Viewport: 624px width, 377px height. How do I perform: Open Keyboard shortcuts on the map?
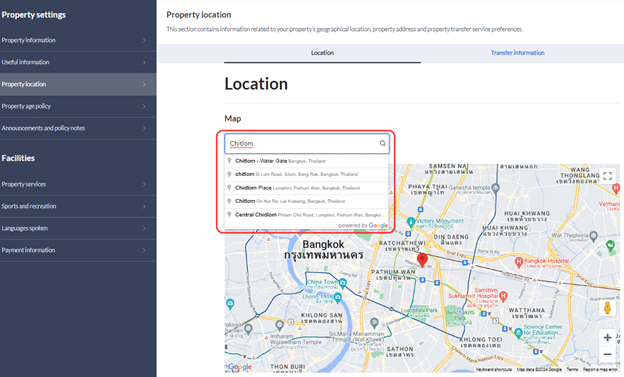point(493,369)
